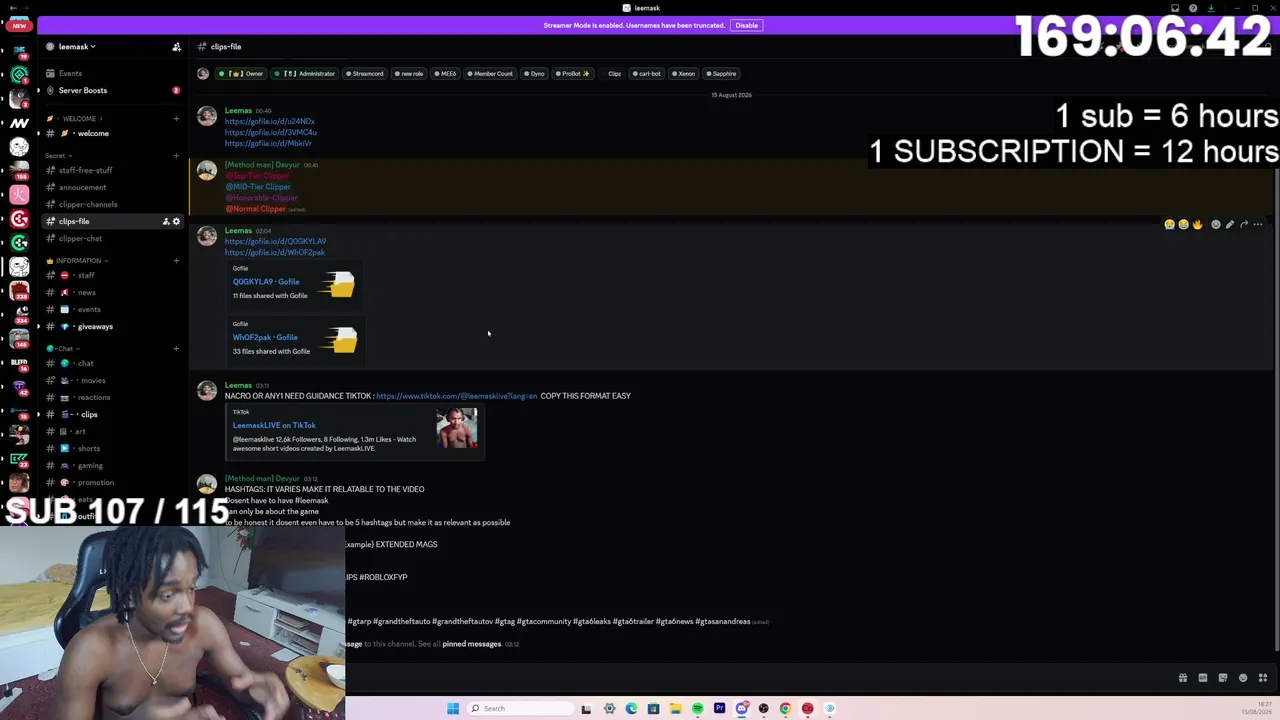The image size is (1280, 720).
Task: Open the sticker picker
Action: (x=1223, y=678)
